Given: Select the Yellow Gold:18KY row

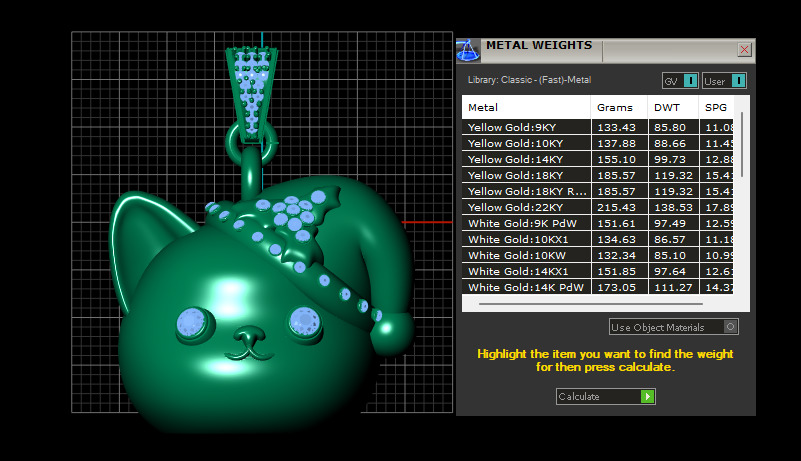Looking at the screenshot, I should [598, 175].
